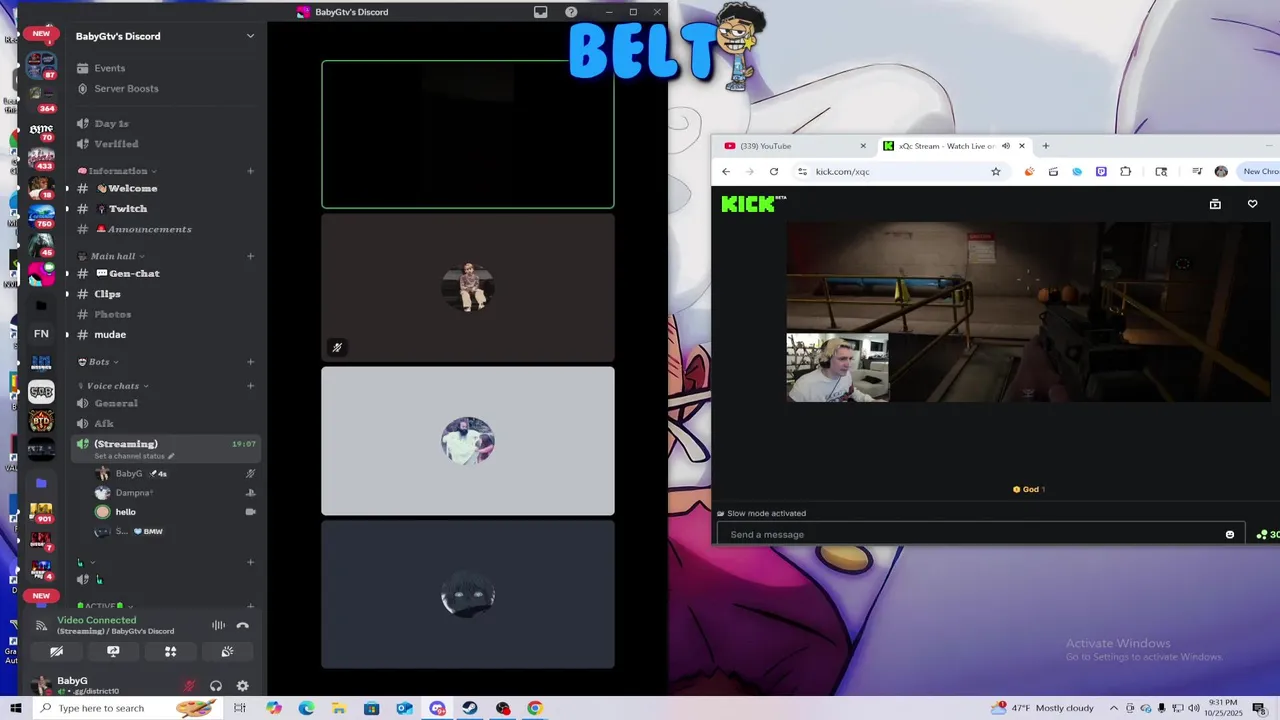Click the kick.com/xqc address bar
The image size is (1280, 720).
click(900, 171)
